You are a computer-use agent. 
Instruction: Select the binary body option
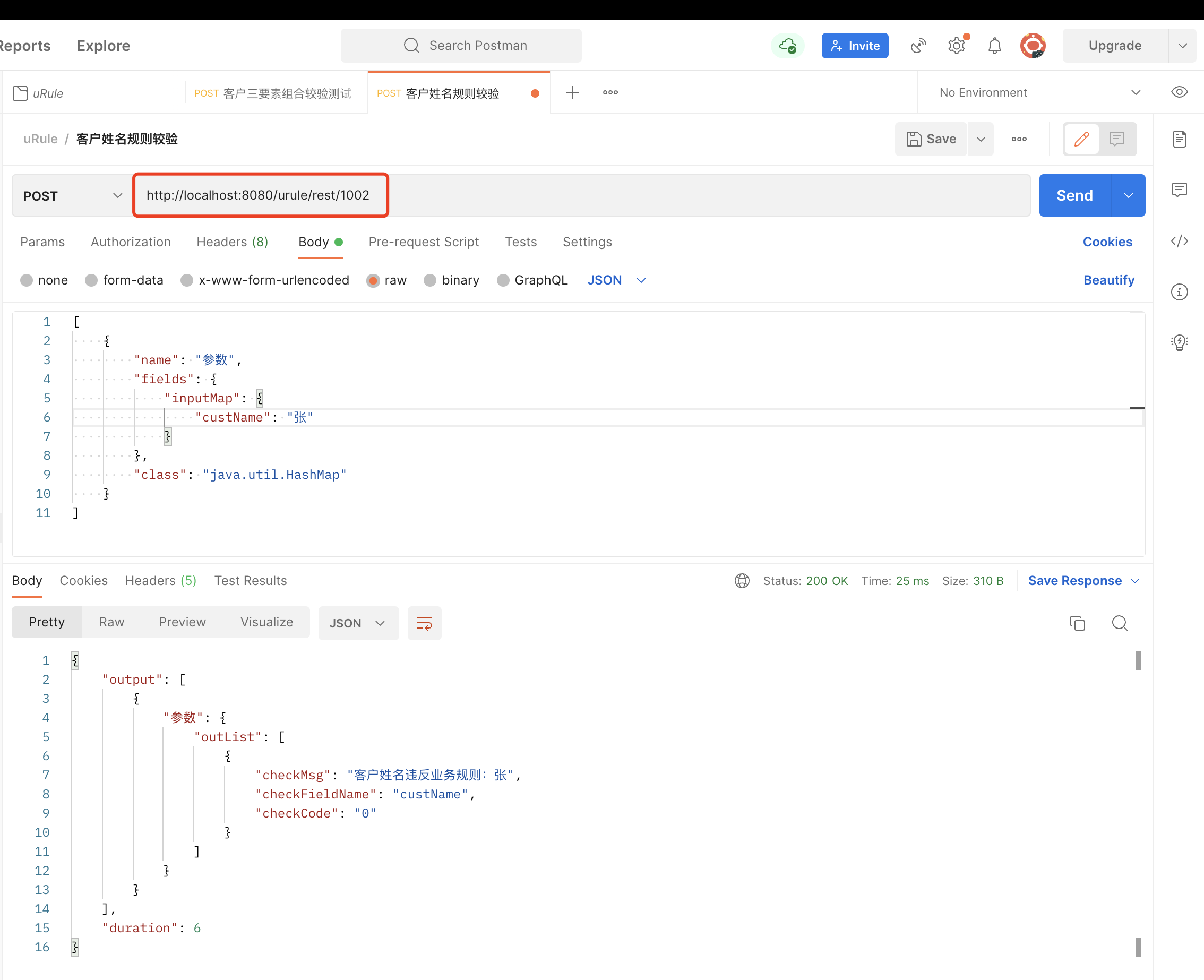(x=430, y=280)
